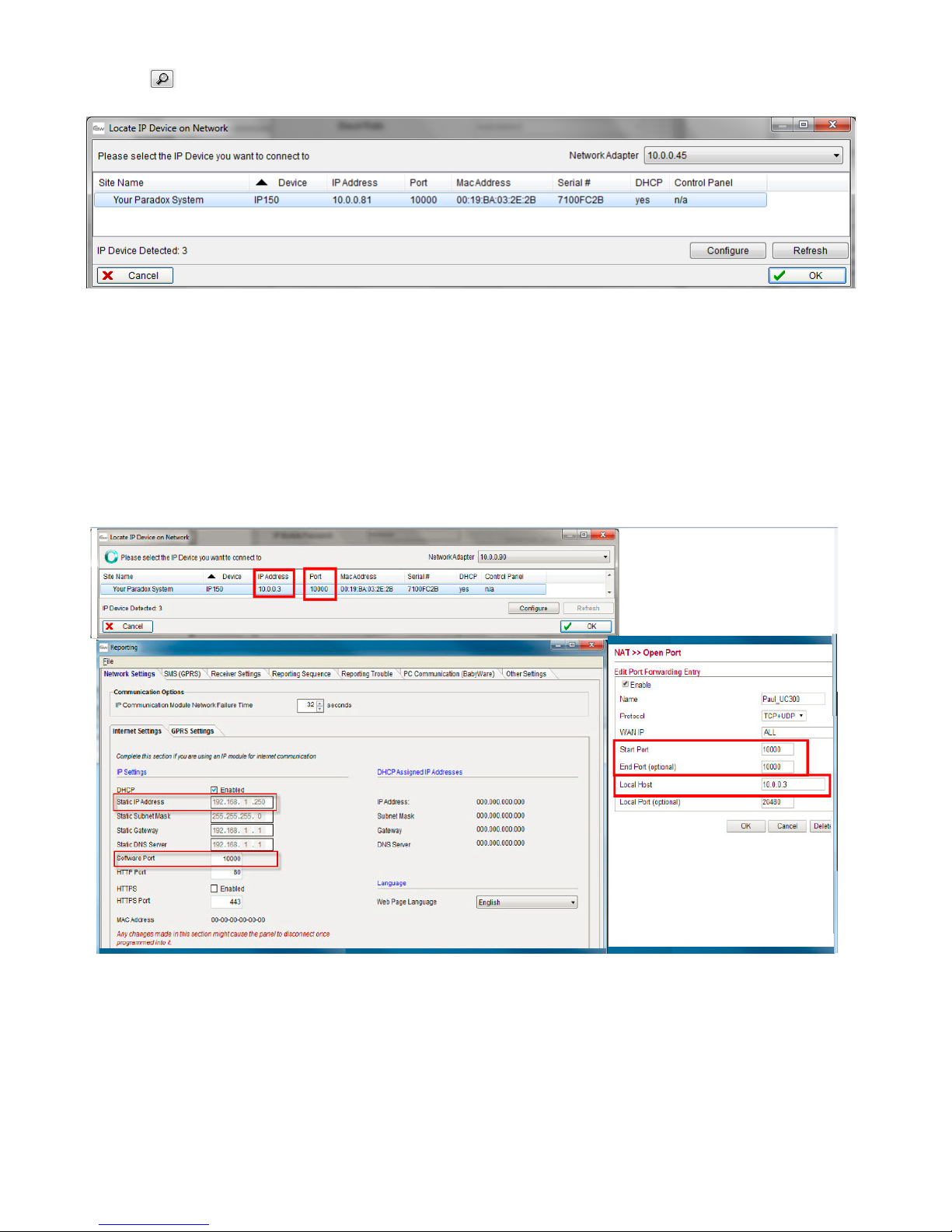Click the lower Locate dialog list scrollbar
This screenshot has height=1232, width=952.
(x=609, y=583)
